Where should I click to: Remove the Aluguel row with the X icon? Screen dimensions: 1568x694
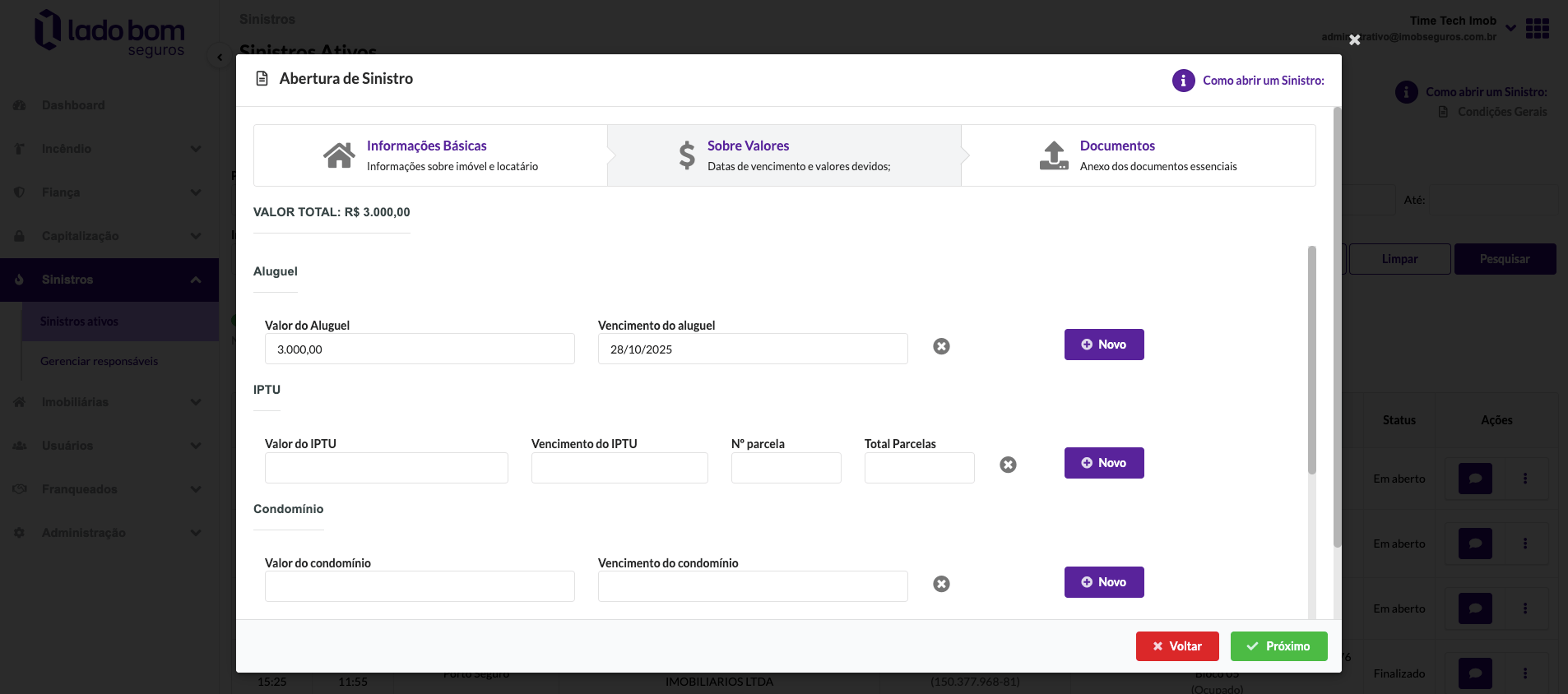pyautogui.click(x=941, y=346)
